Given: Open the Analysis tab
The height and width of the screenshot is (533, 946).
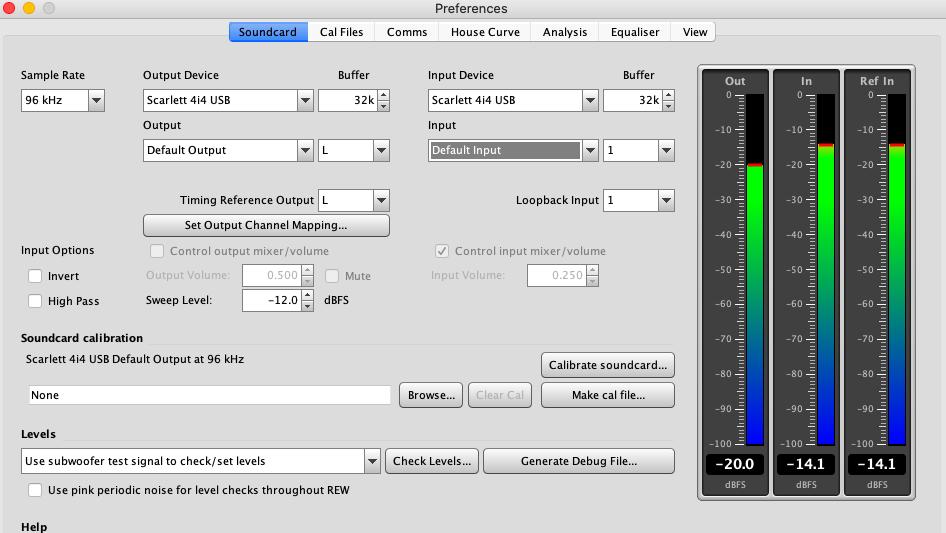Looking at the screenshot, I should tap(565, 32).
